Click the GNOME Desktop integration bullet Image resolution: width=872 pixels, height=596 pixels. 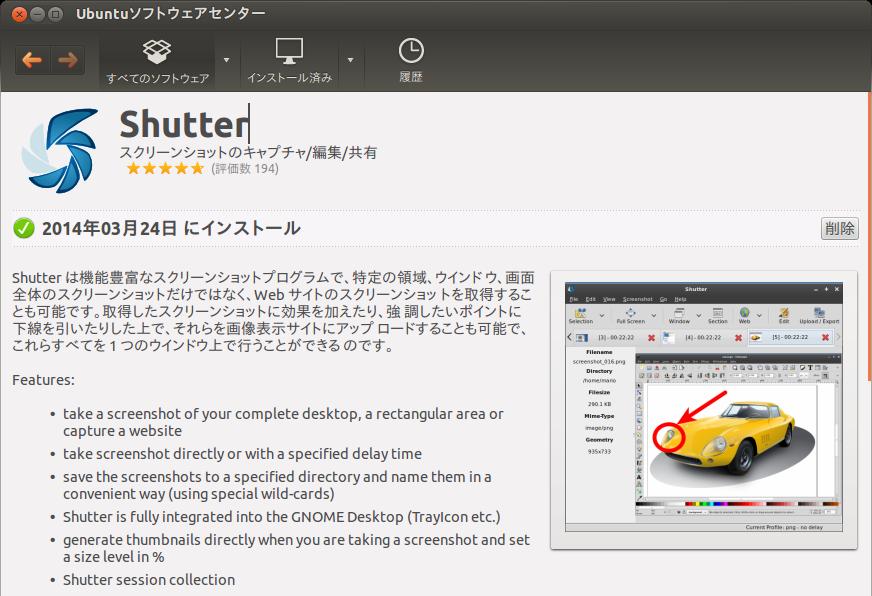click(x=281, y=517)
